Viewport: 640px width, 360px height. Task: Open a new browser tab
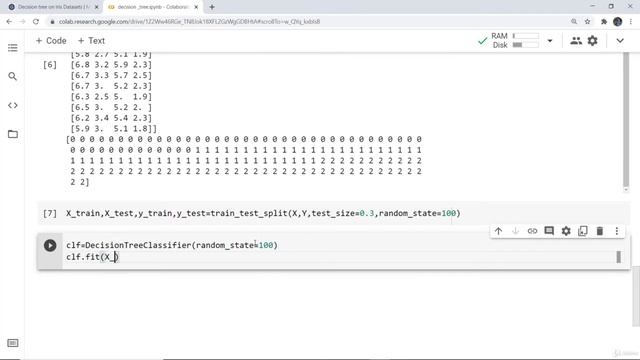tap(212, 7)
